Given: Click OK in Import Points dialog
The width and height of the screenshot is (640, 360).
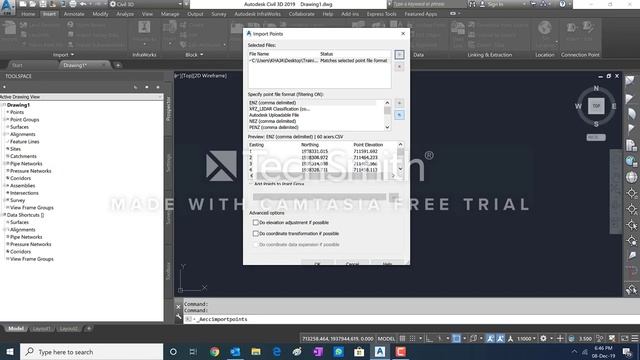Looking at the screenshot, I should tap(317, 263).
